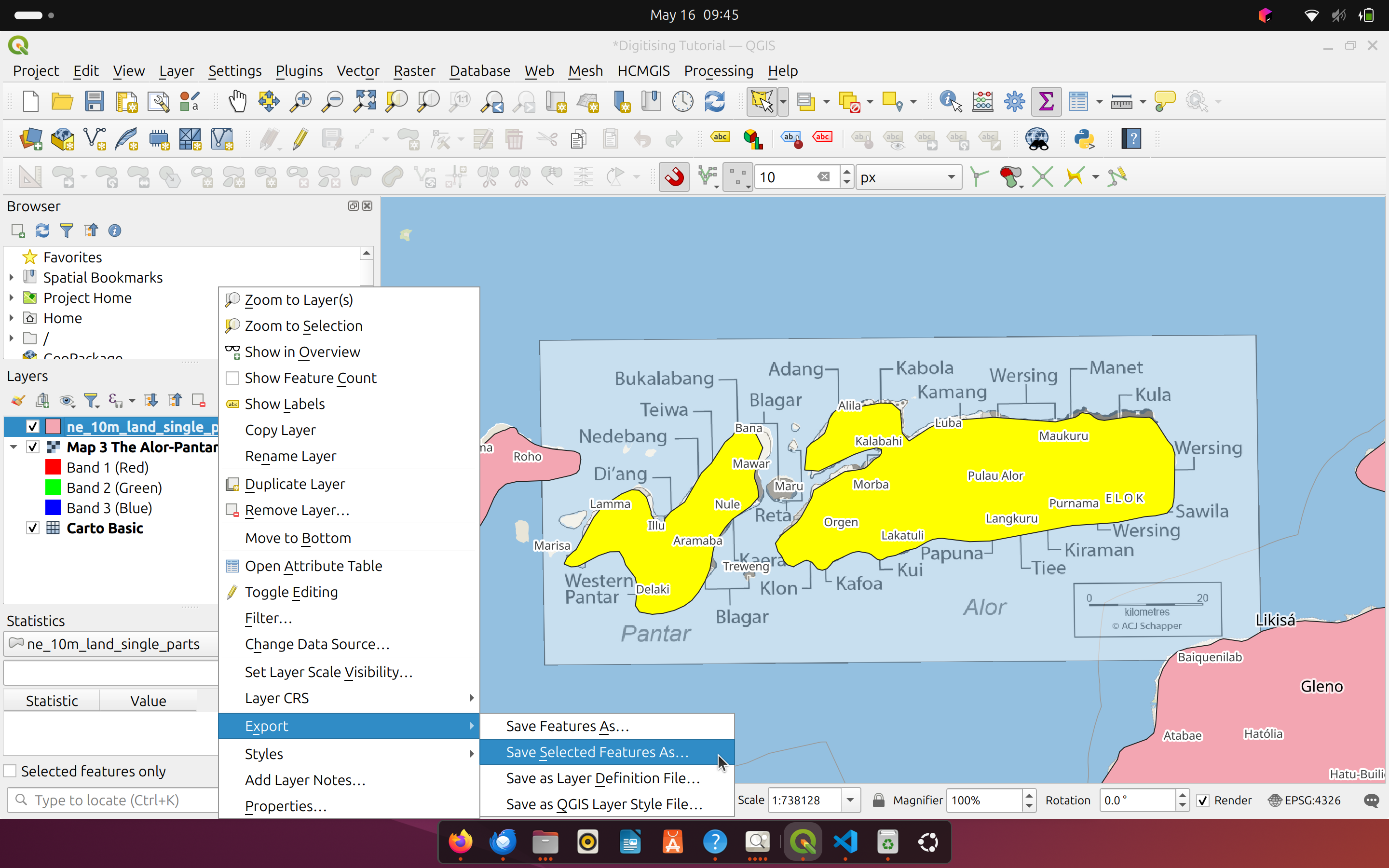
Task: Click the Band 1 (Red) color swatch
Action: [x=53, y=467]
